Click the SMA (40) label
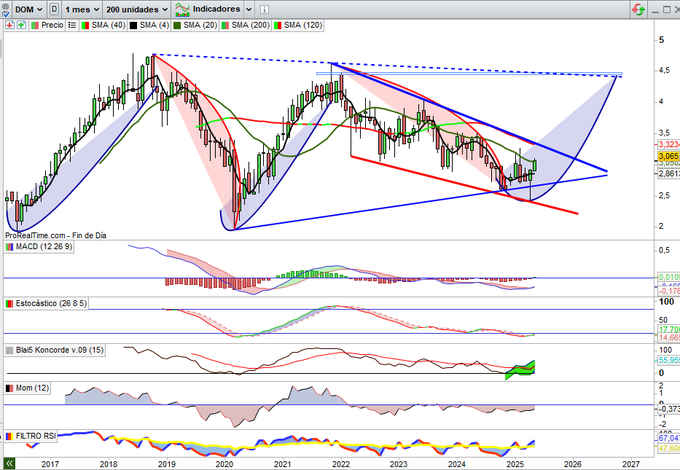The width and height of the screenshot is (680, 470). 108,25
